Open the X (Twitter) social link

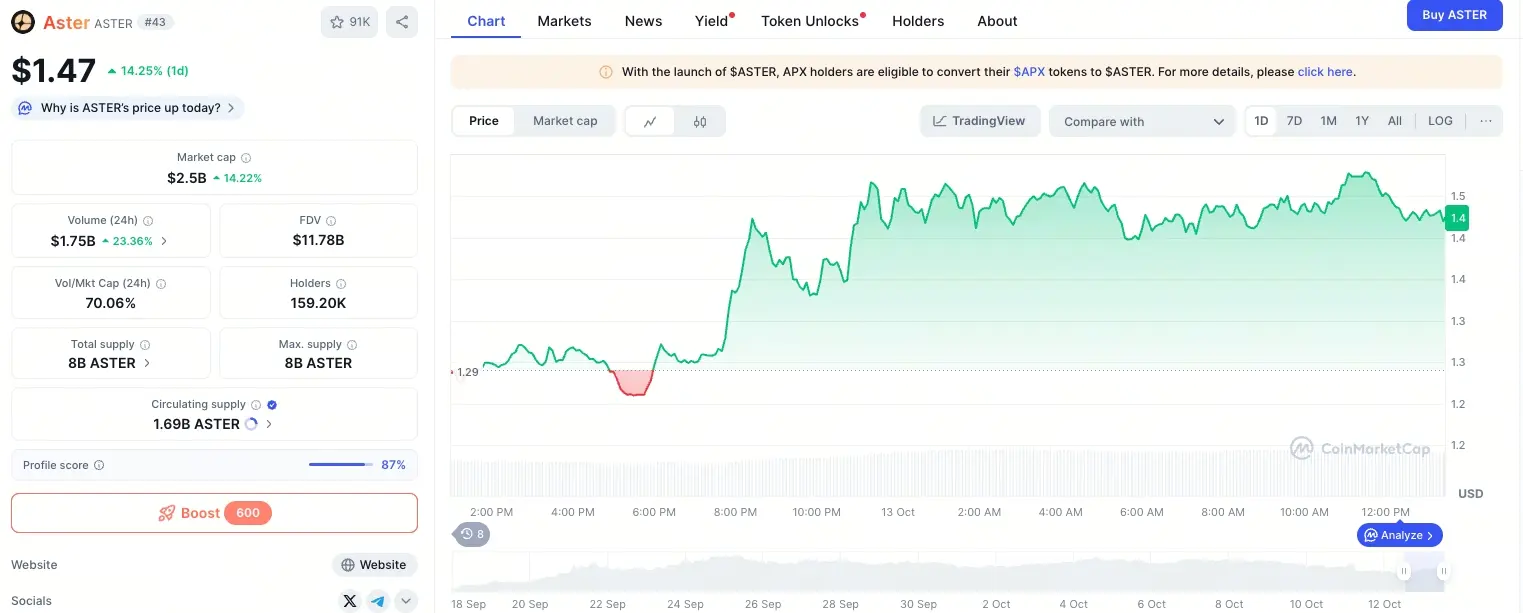(x=349, y=601)
